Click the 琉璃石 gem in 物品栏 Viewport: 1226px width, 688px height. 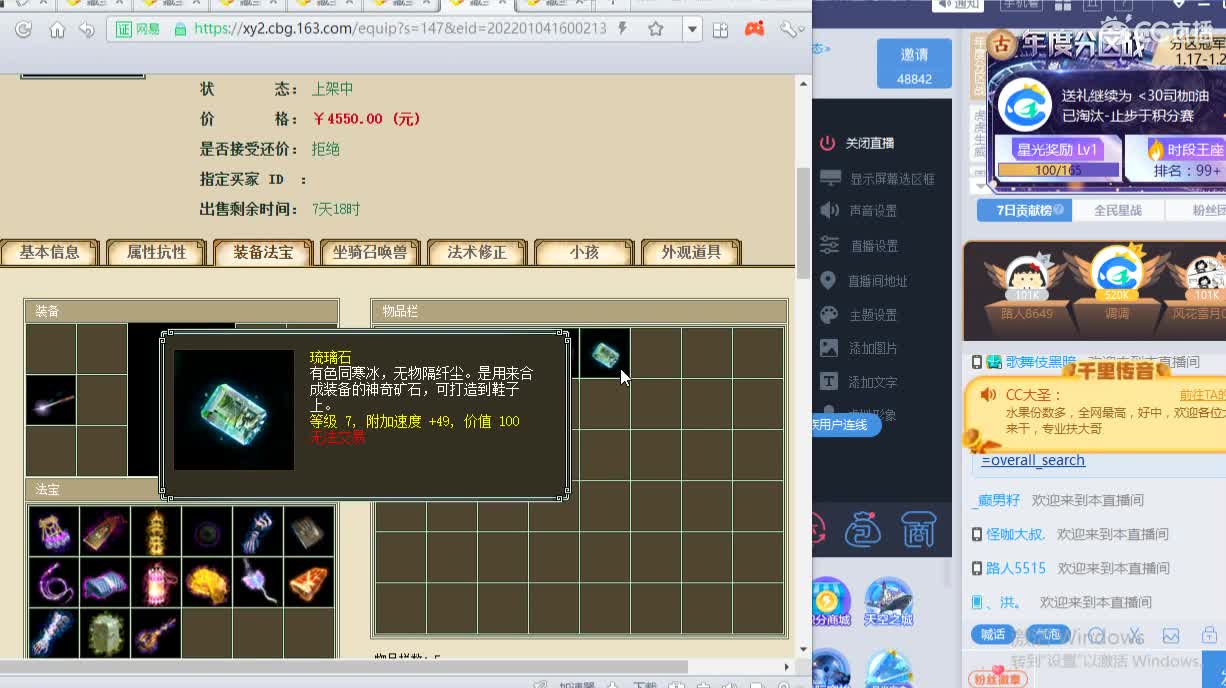605,353
